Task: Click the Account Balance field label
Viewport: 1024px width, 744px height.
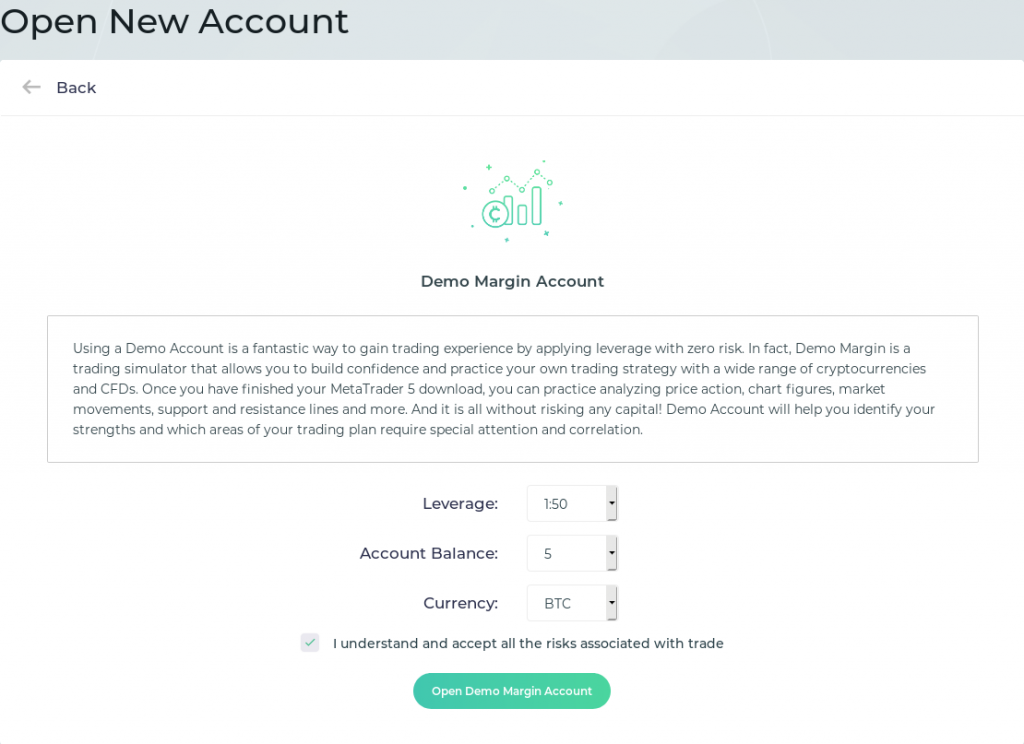Action: 428,553
